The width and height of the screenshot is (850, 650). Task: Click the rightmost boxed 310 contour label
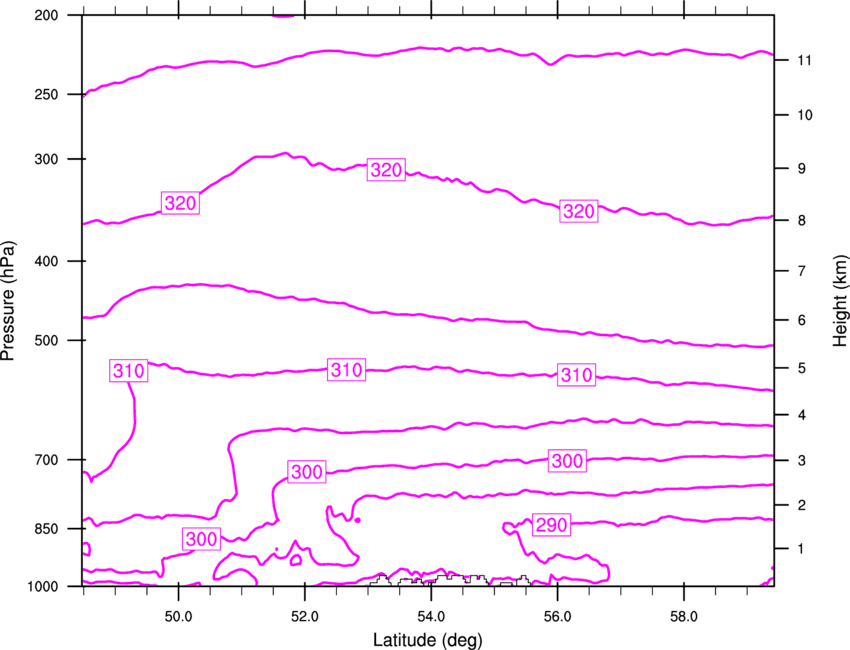576,375
